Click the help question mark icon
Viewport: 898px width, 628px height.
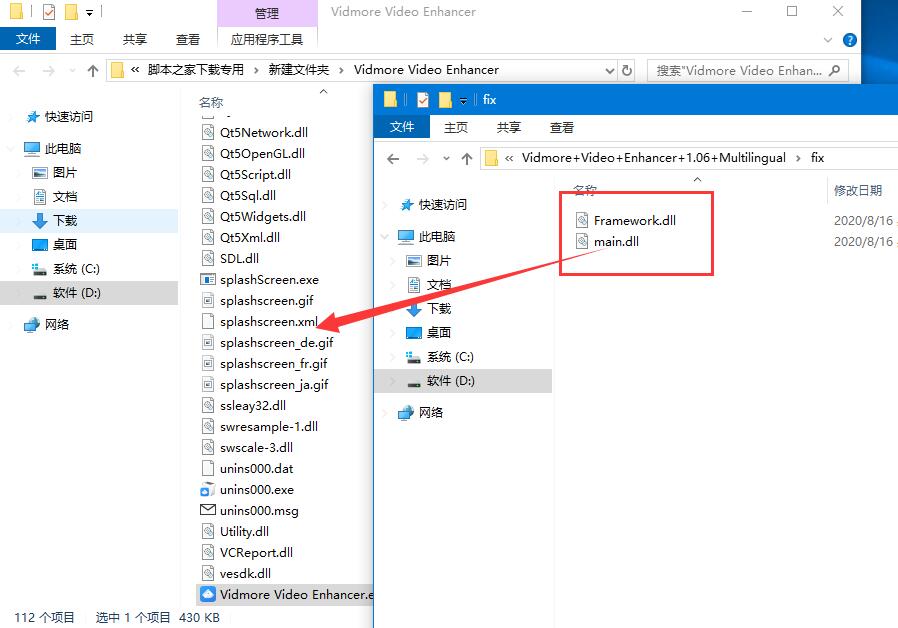click(850, 40)
